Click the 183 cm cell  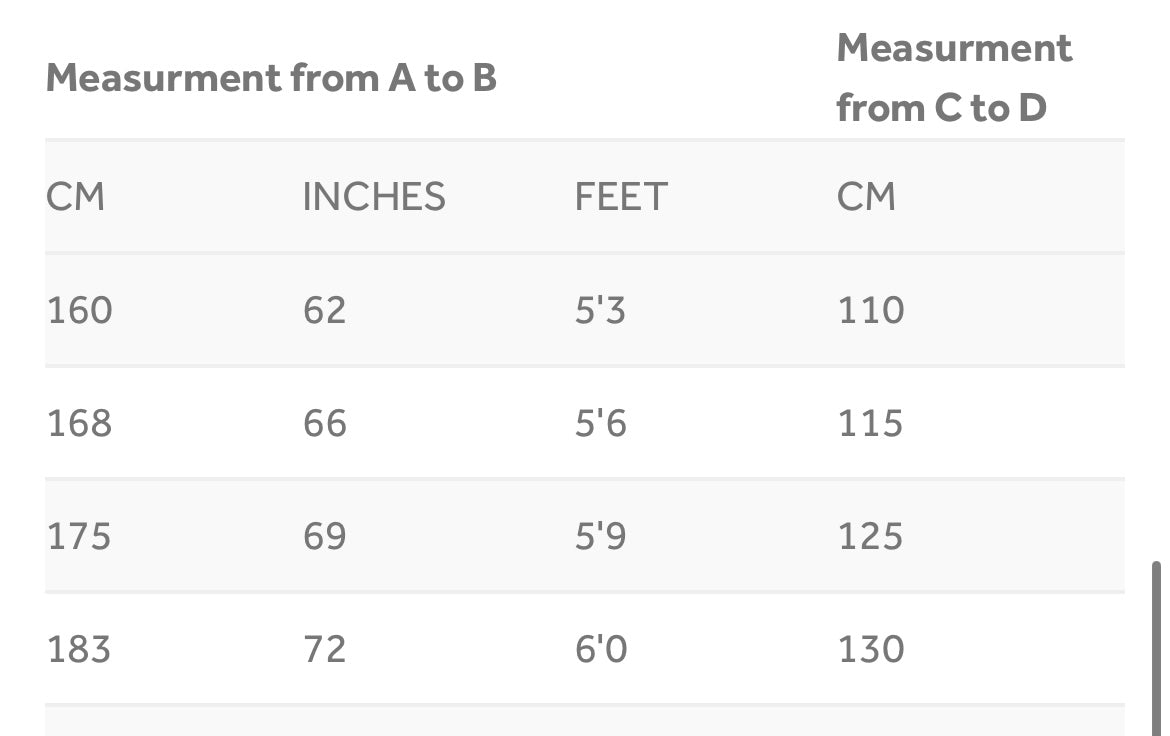[x=80, y=649]
